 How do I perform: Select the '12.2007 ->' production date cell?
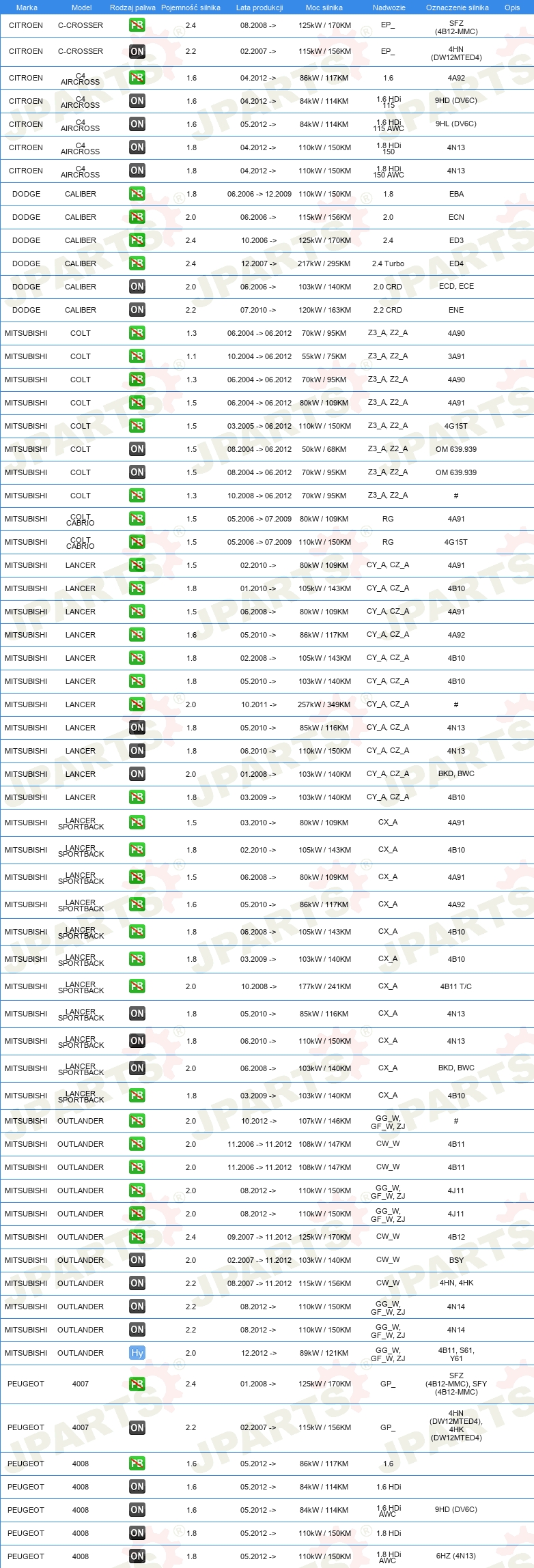tap(259, 263)
